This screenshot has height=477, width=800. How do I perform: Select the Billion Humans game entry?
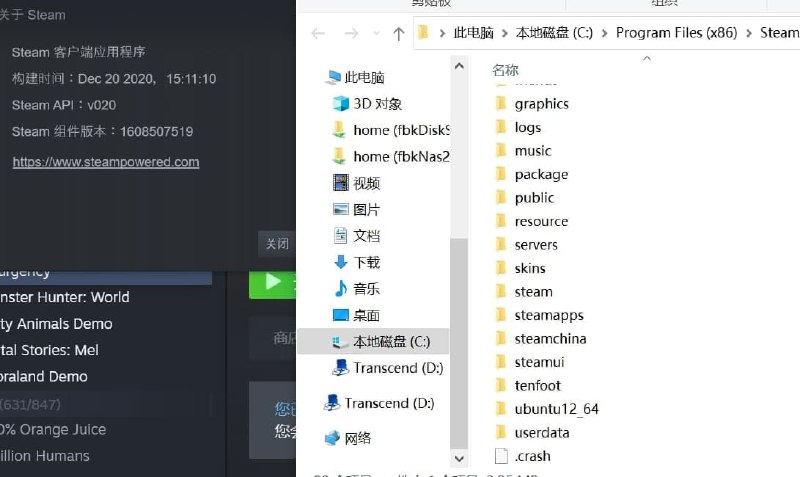45,456
